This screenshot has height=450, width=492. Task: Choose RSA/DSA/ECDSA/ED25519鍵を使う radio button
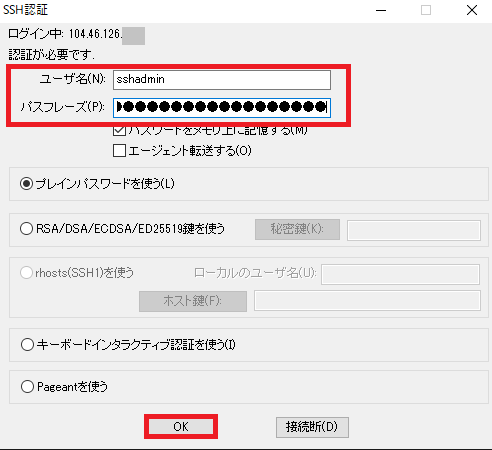pyautogui.click(x=26, y=229)
